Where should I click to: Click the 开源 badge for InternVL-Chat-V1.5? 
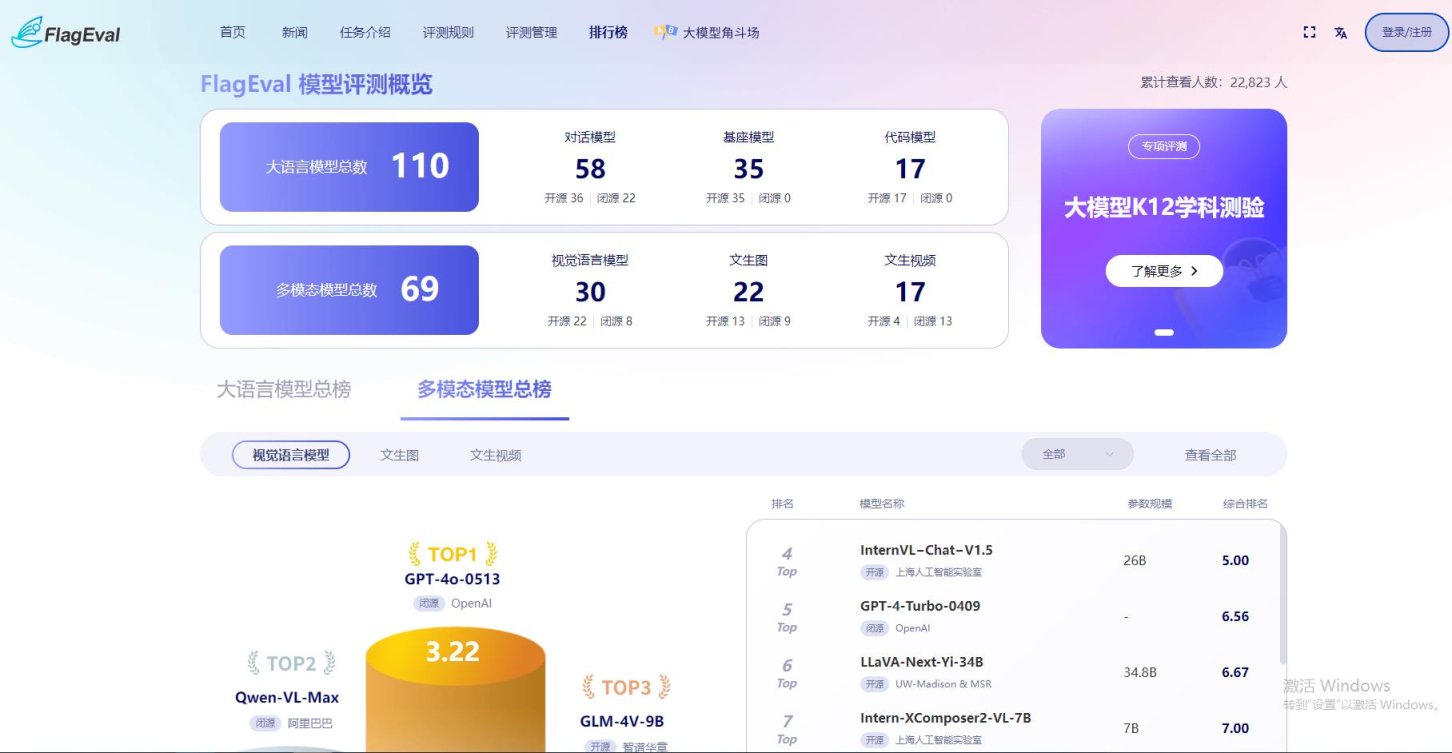coord(873,572)
